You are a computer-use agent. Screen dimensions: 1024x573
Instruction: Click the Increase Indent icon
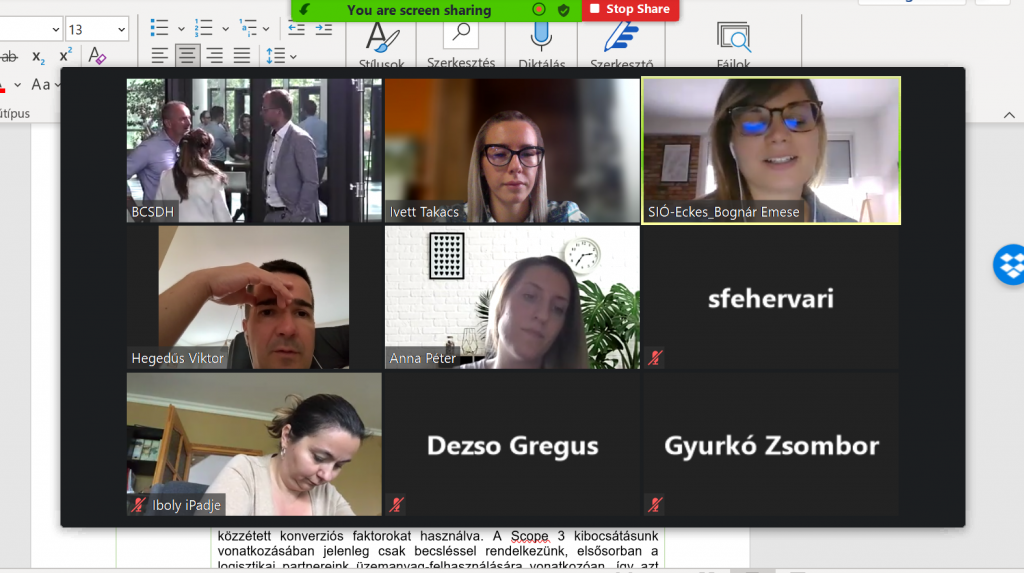[x=323, y=28]
